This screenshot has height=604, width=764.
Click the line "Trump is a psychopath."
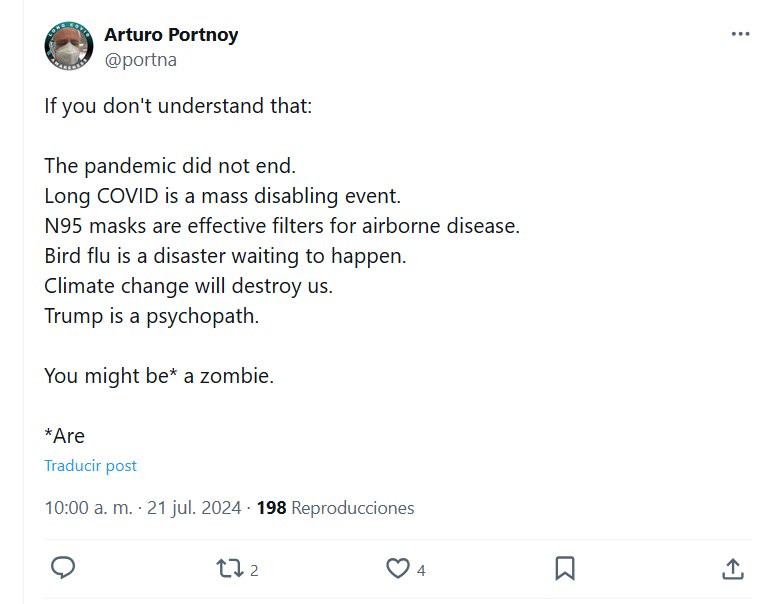(x=151, y=316)
